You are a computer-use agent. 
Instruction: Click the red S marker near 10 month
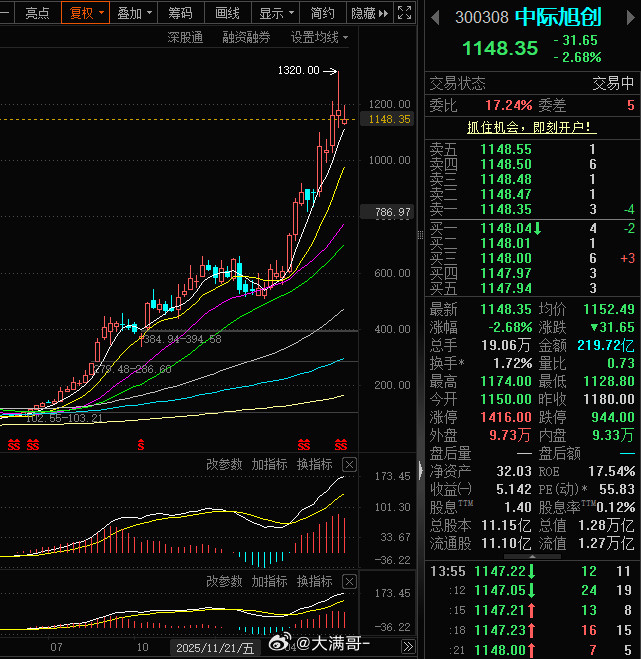(141, 444)
